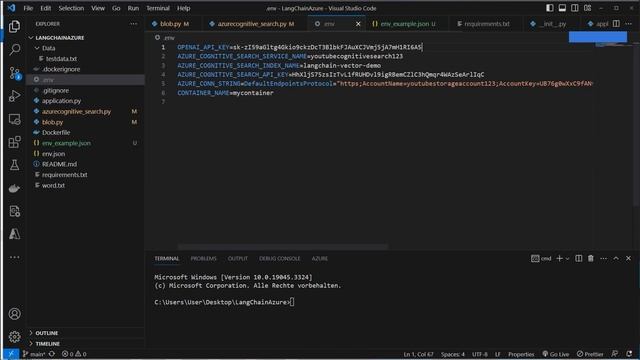
Task: Open the Extensions view
Action: 14,142
